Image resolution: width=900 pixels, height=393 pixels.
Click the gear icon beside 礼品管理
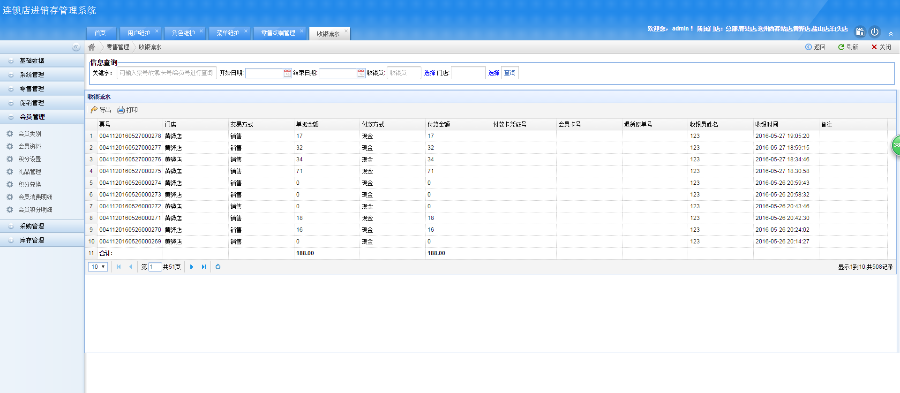click(9, 172)
